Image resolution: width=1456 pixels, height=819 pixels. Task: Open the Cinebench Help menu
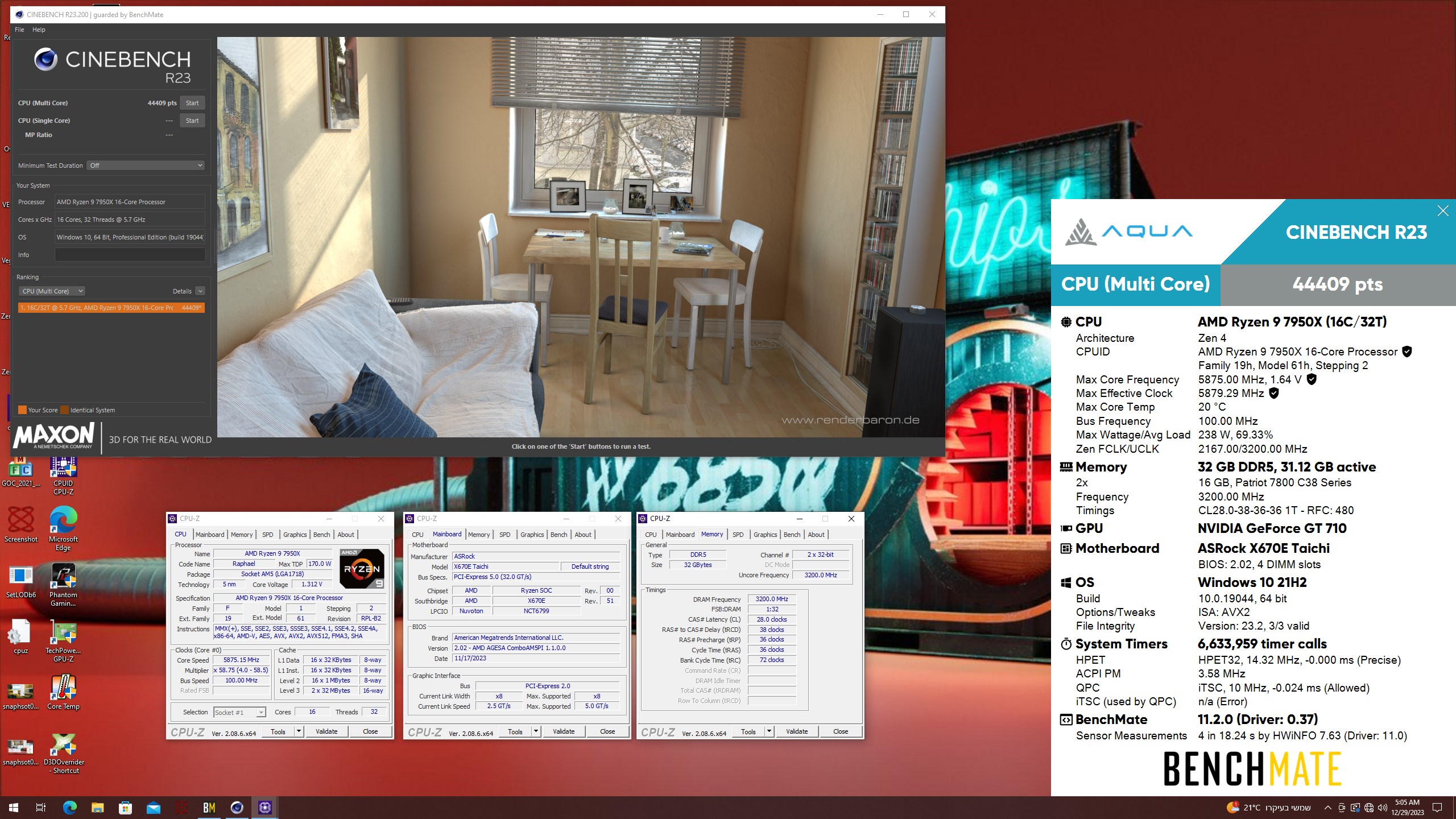coord(39,30)
